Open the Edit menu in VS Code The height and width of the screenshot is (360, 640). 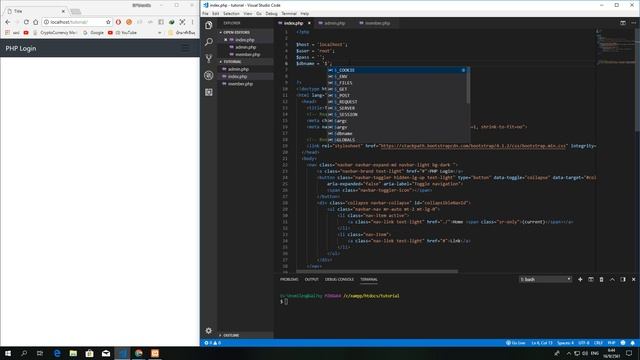point(216,13)
